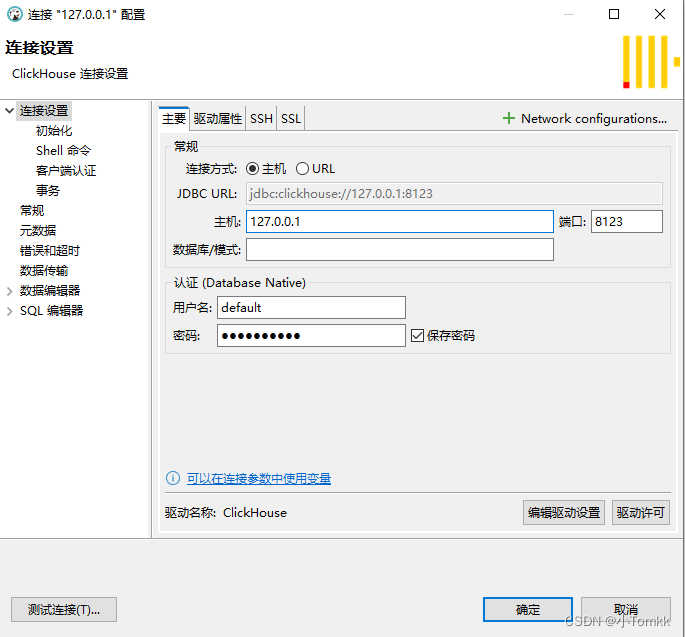Viewport: 685px width, 637px height.
Task: Maximize the connection configuration window
Action: tap(614, 14)
